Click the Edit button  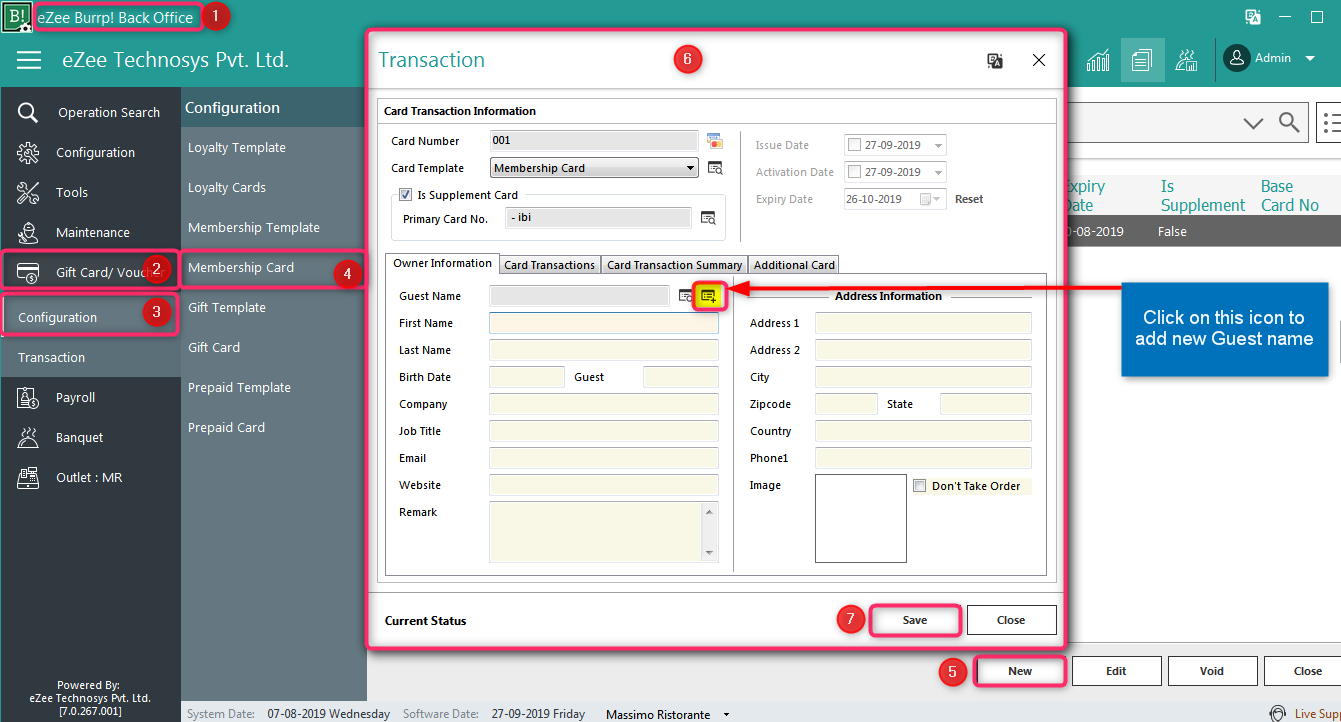(x=1116, y=671)
